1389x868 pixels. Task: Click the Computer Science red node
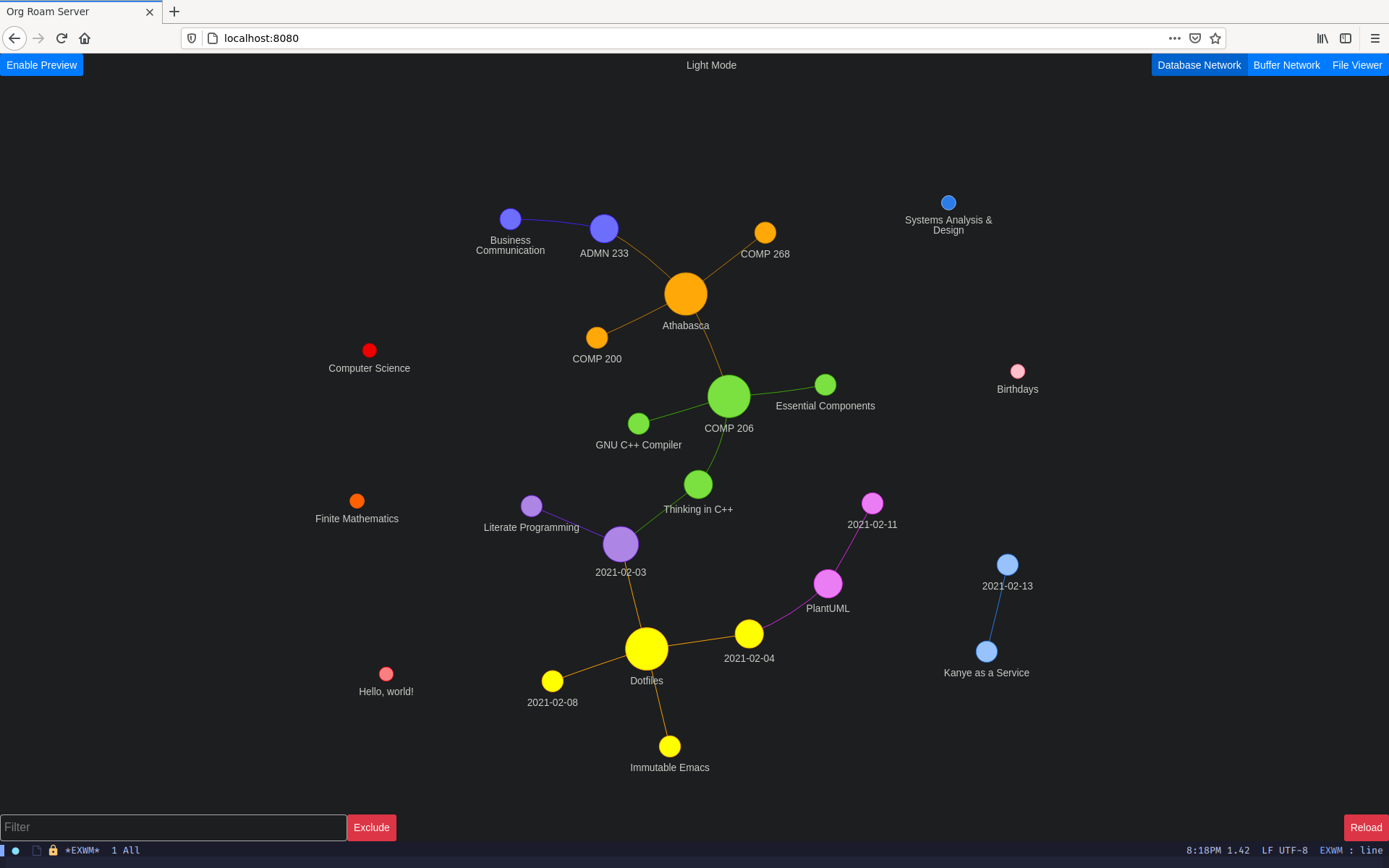[x=370, y=350]
